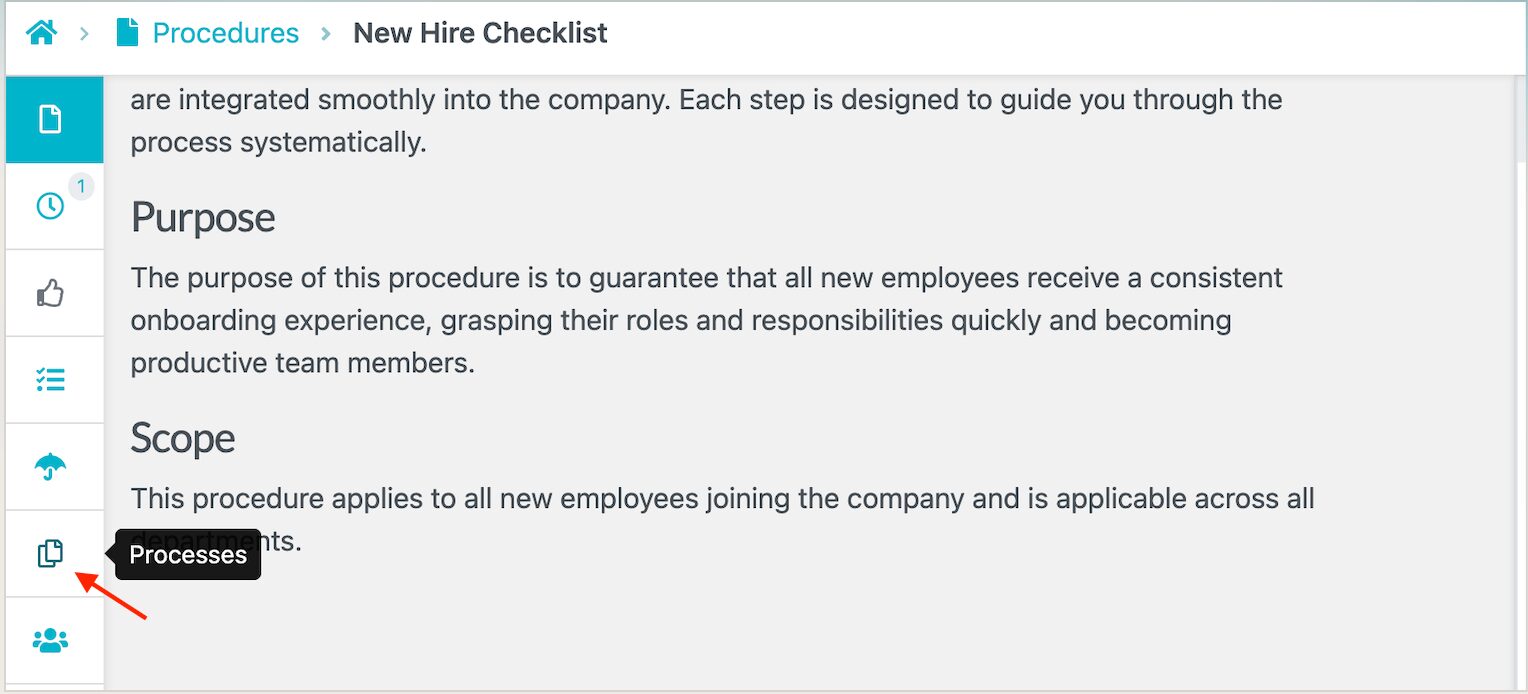The height and width of the screenshot is (694, 1528).
Task: Click the Purpose section paragraph text
Action: coord(680,320)
